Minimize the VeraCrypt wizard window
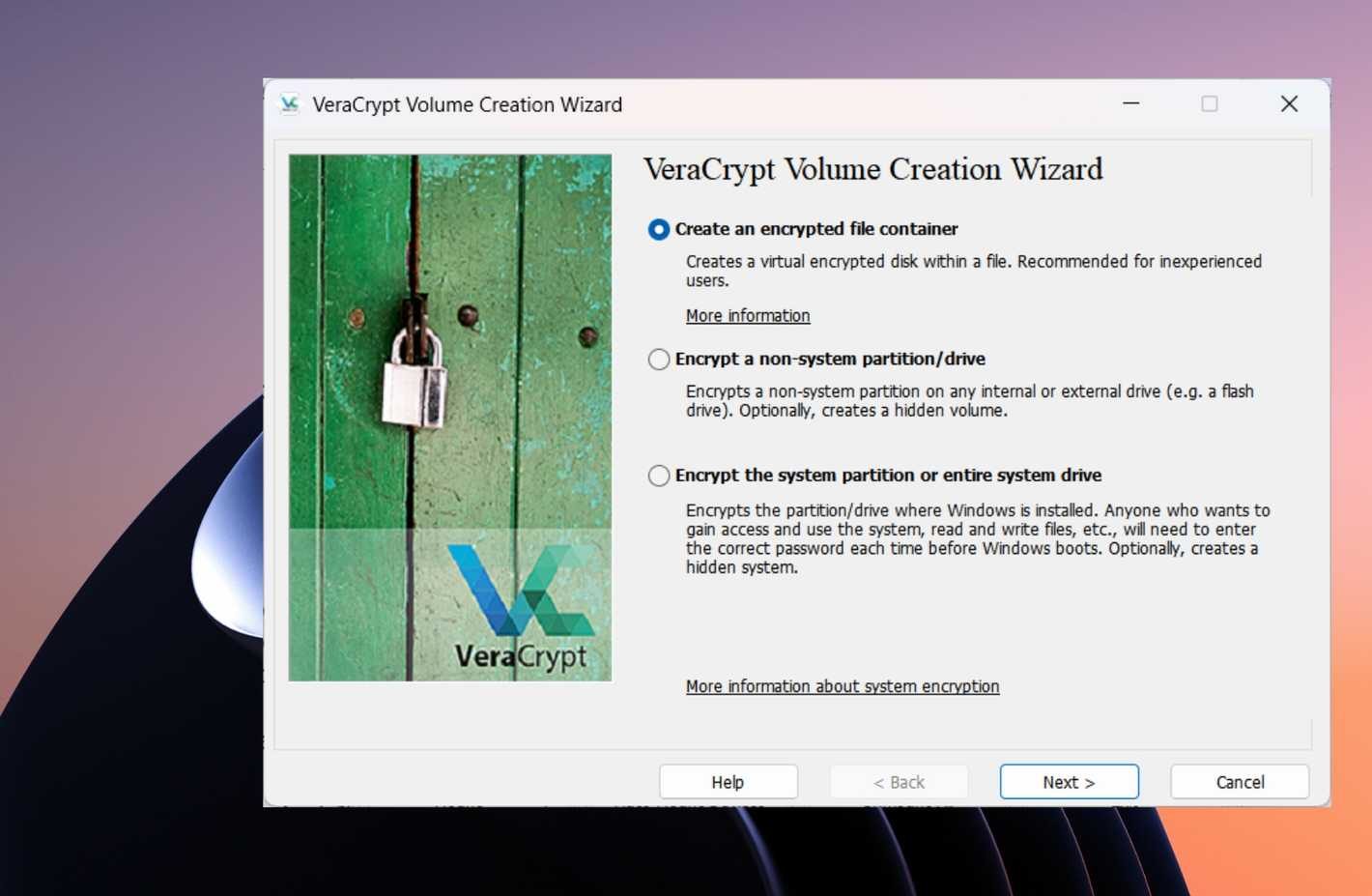The height and width of the screenshot is (896, 1372). pyautogui.click(x=1130, y=103)
